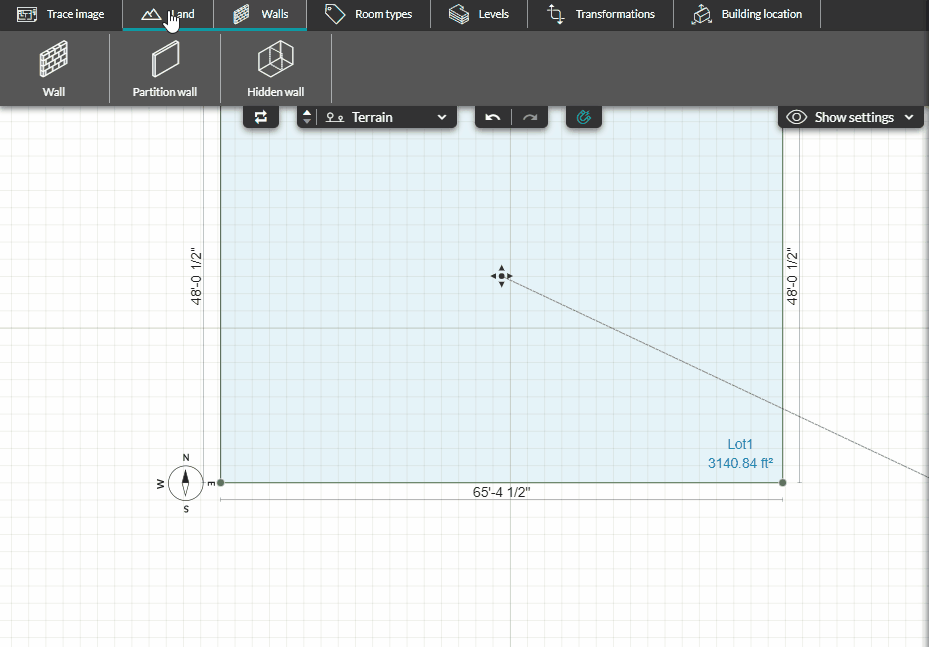Undo the last action
The width and height of the screenshot is (929, 647).
tap(492, 117)
